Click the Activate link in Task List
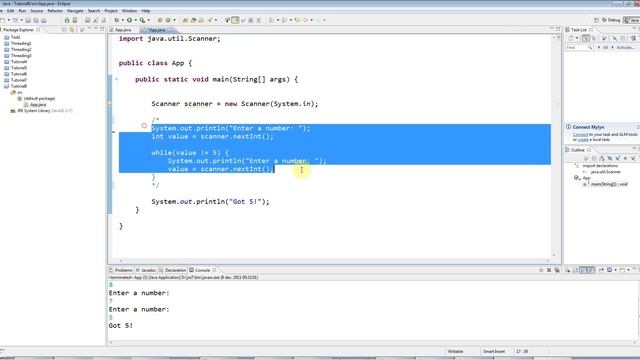Screen dimensions: 640x360 [x=624, y=48]
